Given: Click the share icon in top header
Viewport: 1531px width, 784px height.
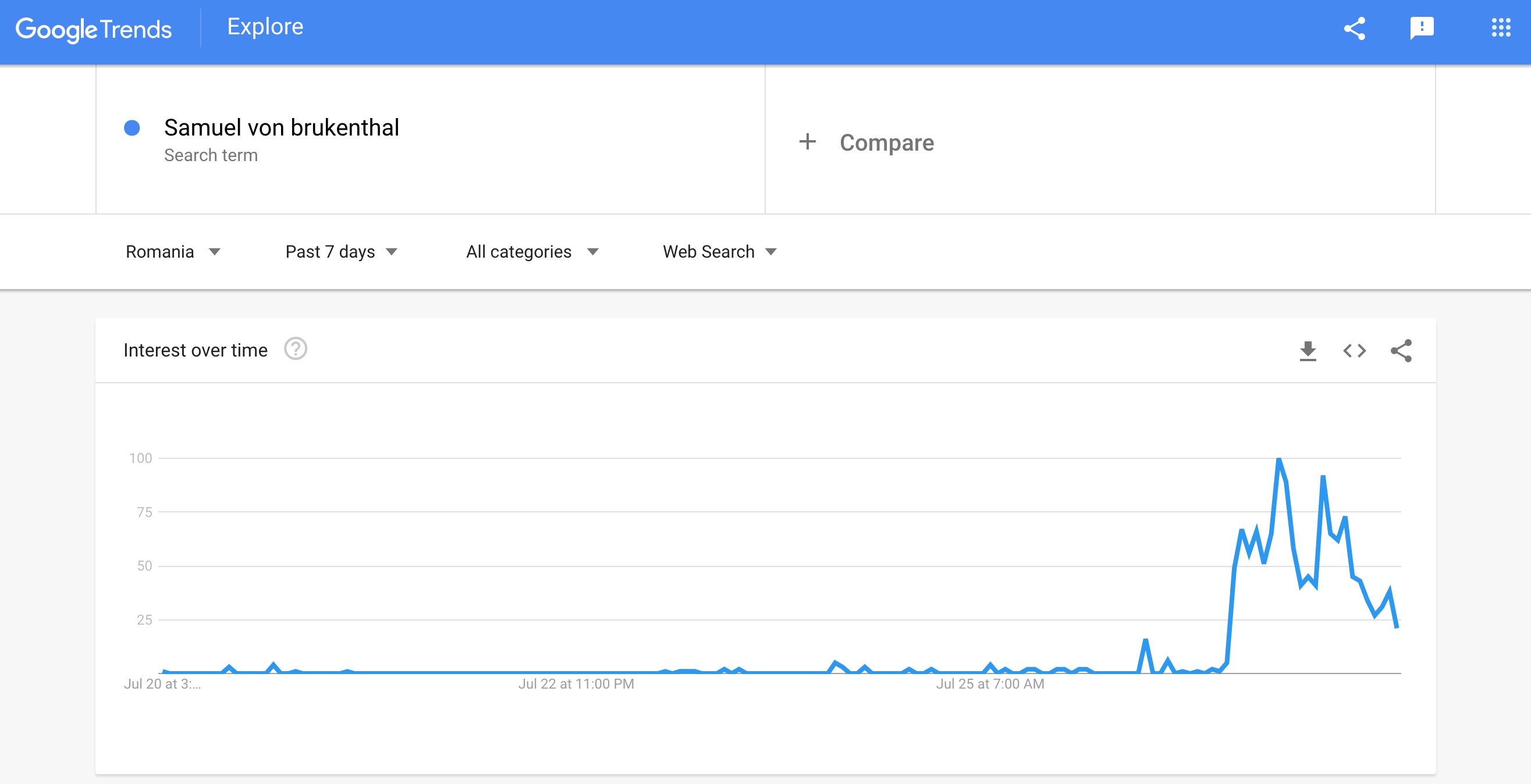Looking at the screenshot, I should [1355, 28].
